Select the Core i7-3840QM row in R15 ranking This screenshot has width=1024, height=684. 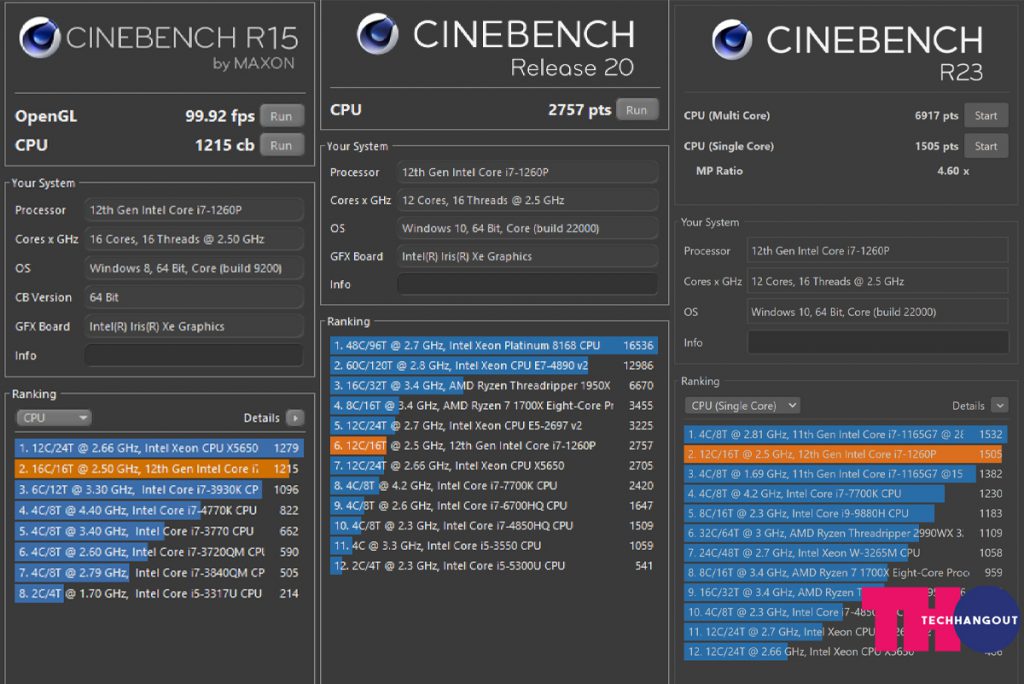[159, 573]
